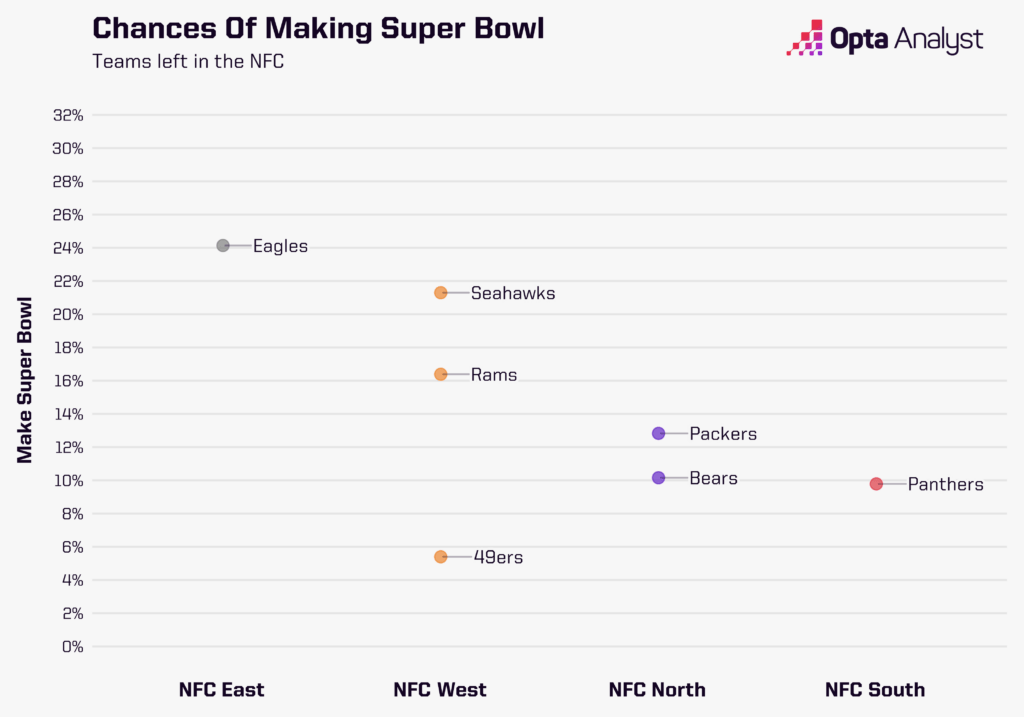Click the Eagles text label

(280, 246)
